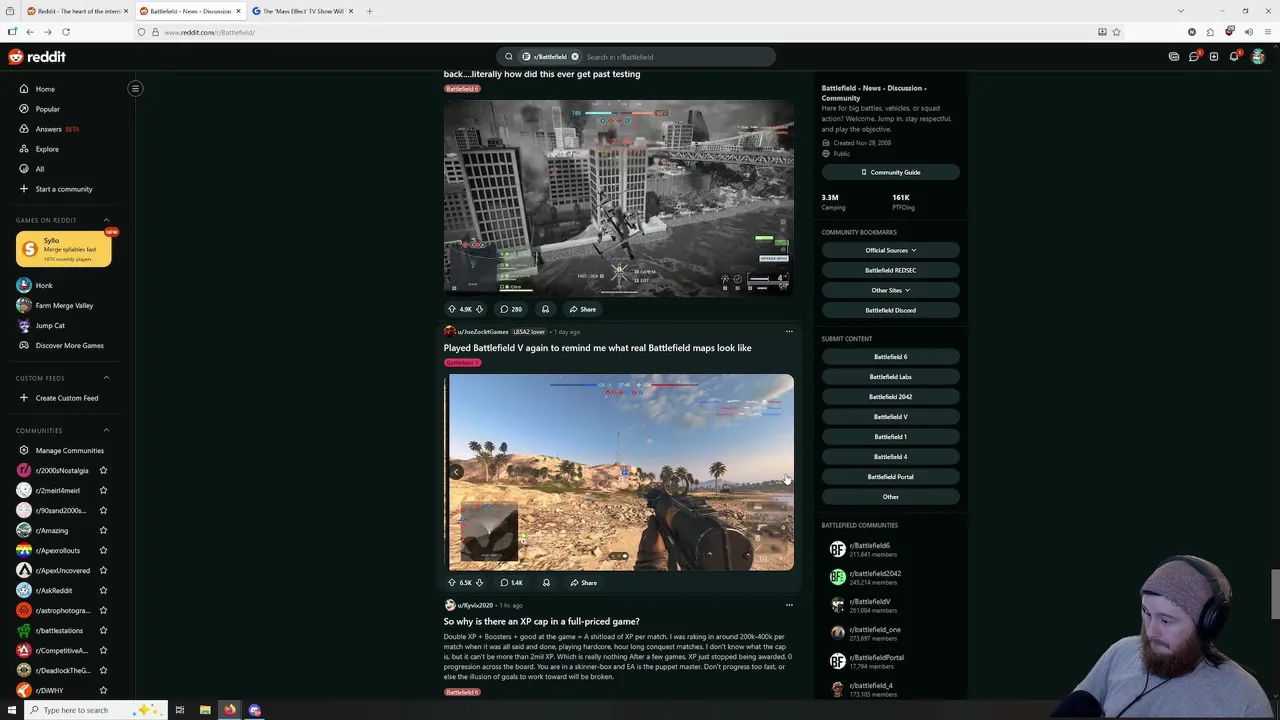Favorite r/90sand2000s with its star
Screen dimensions: 1280x720
click(103, 511)
